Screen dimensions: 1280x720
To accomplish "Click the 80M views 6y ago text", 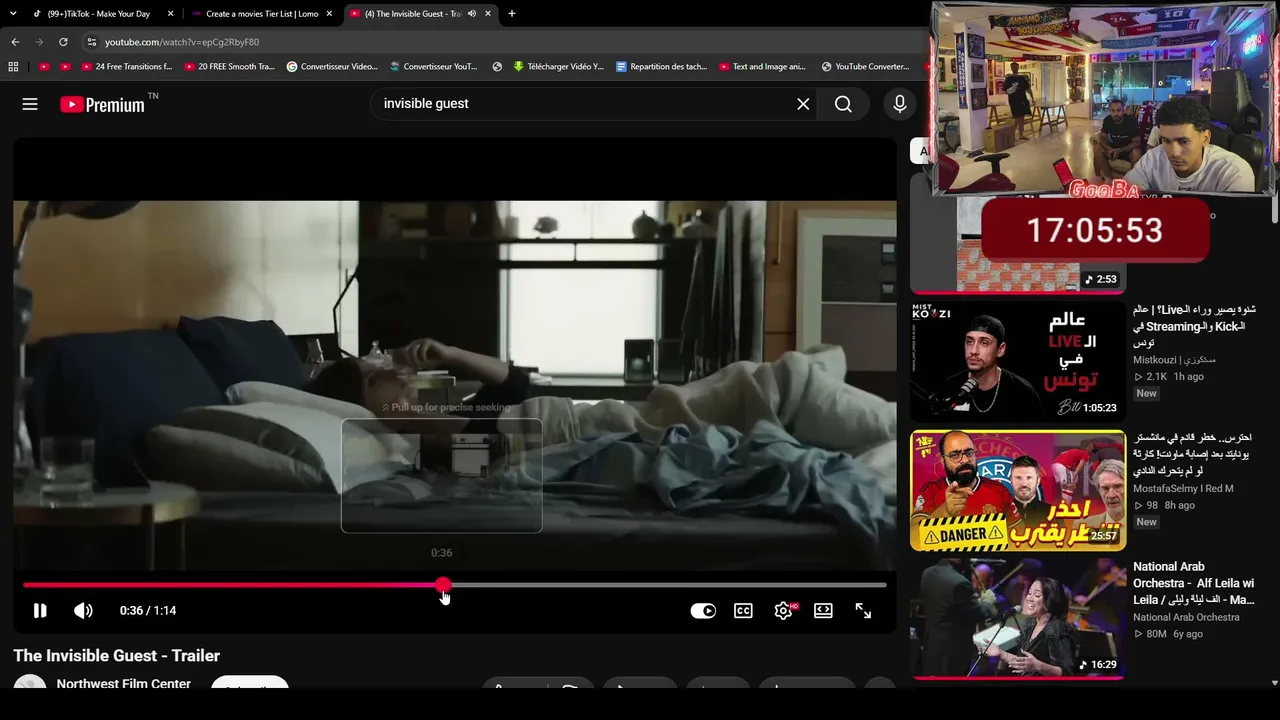I will point(1168,634).
